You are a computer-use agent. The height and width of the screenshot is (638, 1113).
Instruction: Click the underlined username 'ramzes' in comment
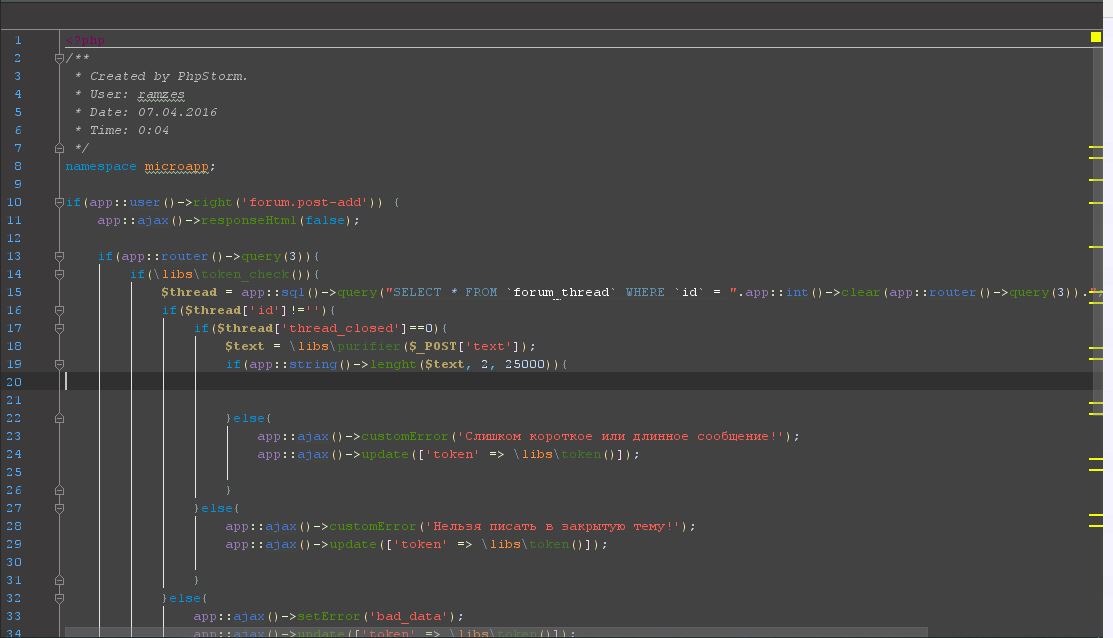point(161,94)
